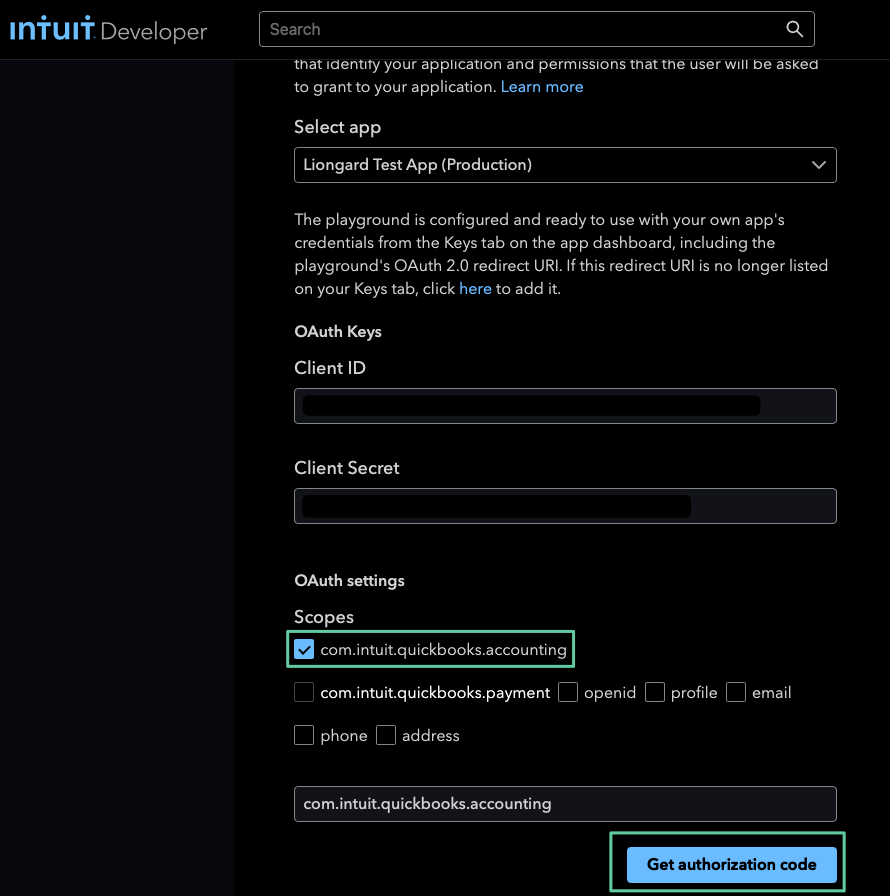Click the Select app dropdown chevron
This screenshot has width=890, height=896.
pos(819,165)
